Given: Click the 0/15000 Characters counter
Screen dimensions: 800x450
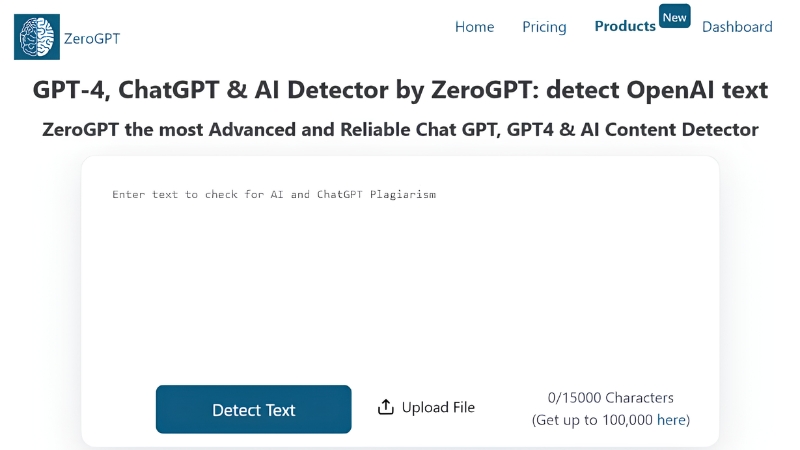Looking at the screenshot, I should click(611, 397).
